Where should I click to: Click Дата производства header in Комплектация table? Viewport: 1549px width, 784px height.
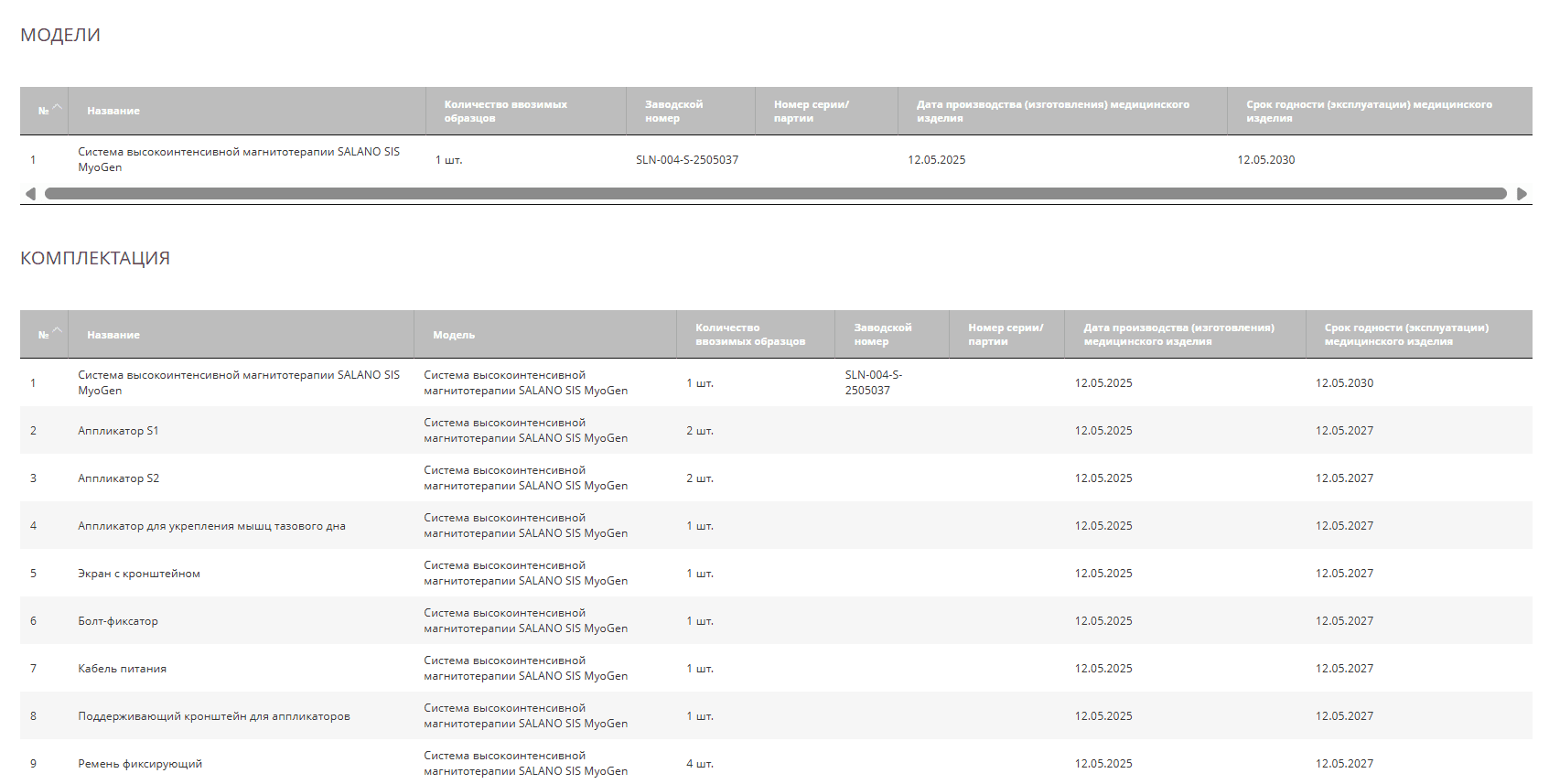pos(1178,335)
